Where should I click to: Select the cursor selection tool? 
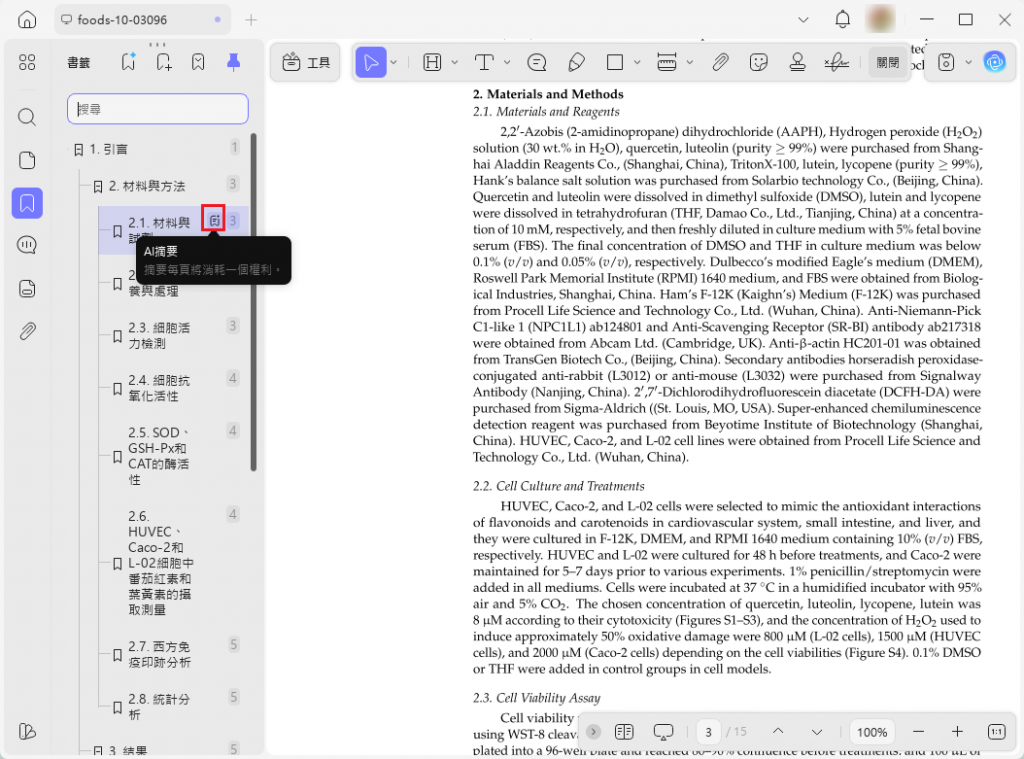pyautogui.click(x=371, y=63)
